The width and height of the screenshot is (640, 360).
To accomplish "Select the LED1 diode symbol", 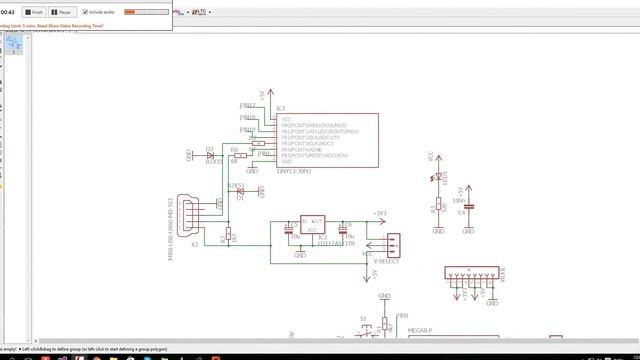I will (438, 176).
